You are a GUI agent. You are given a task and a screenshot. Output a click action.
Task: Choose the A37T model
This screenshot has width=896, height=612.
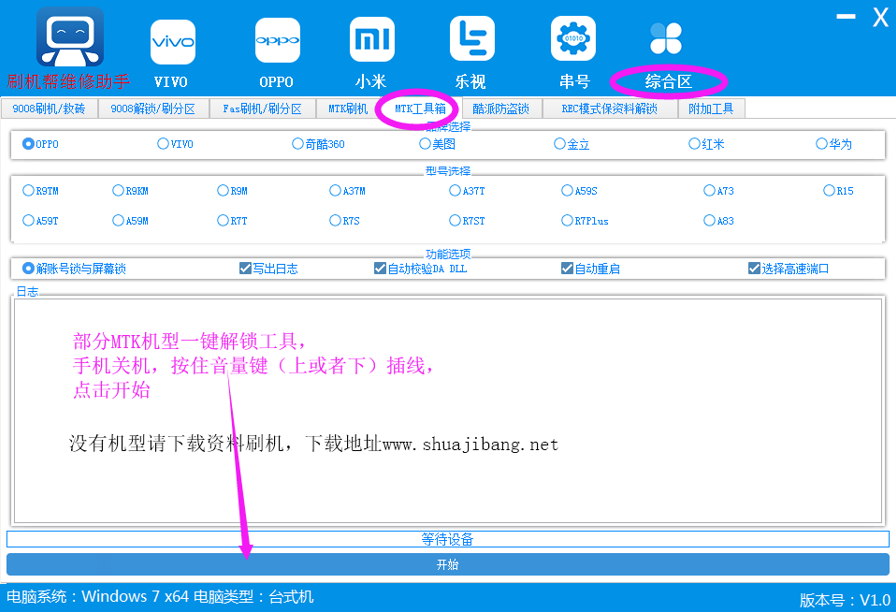point(455,191)
